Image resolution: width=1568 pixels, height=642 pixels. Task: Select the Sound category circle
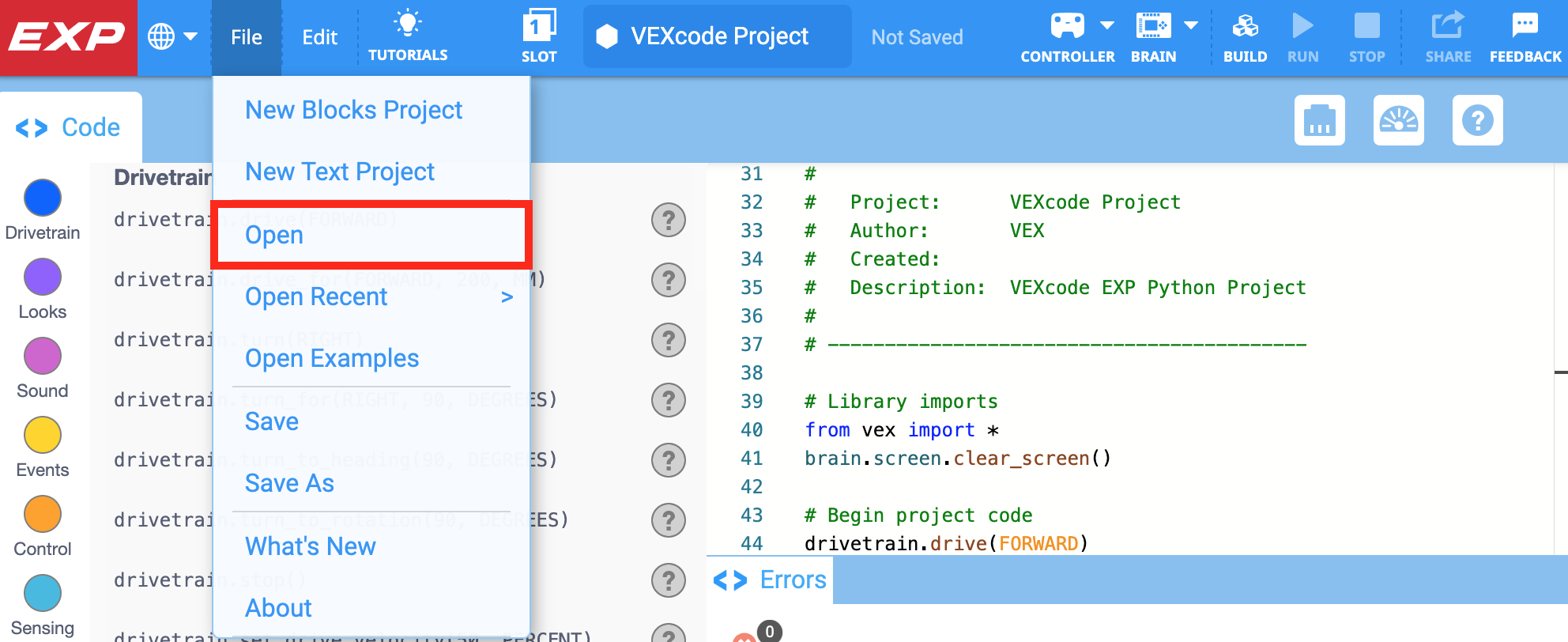(x=43, y=356)
